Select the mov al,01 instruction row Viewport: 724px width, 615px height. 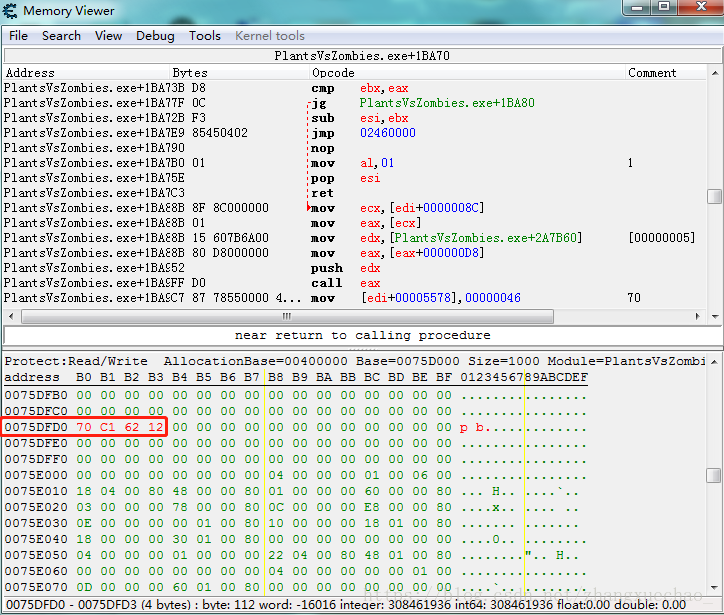point(355,163)
